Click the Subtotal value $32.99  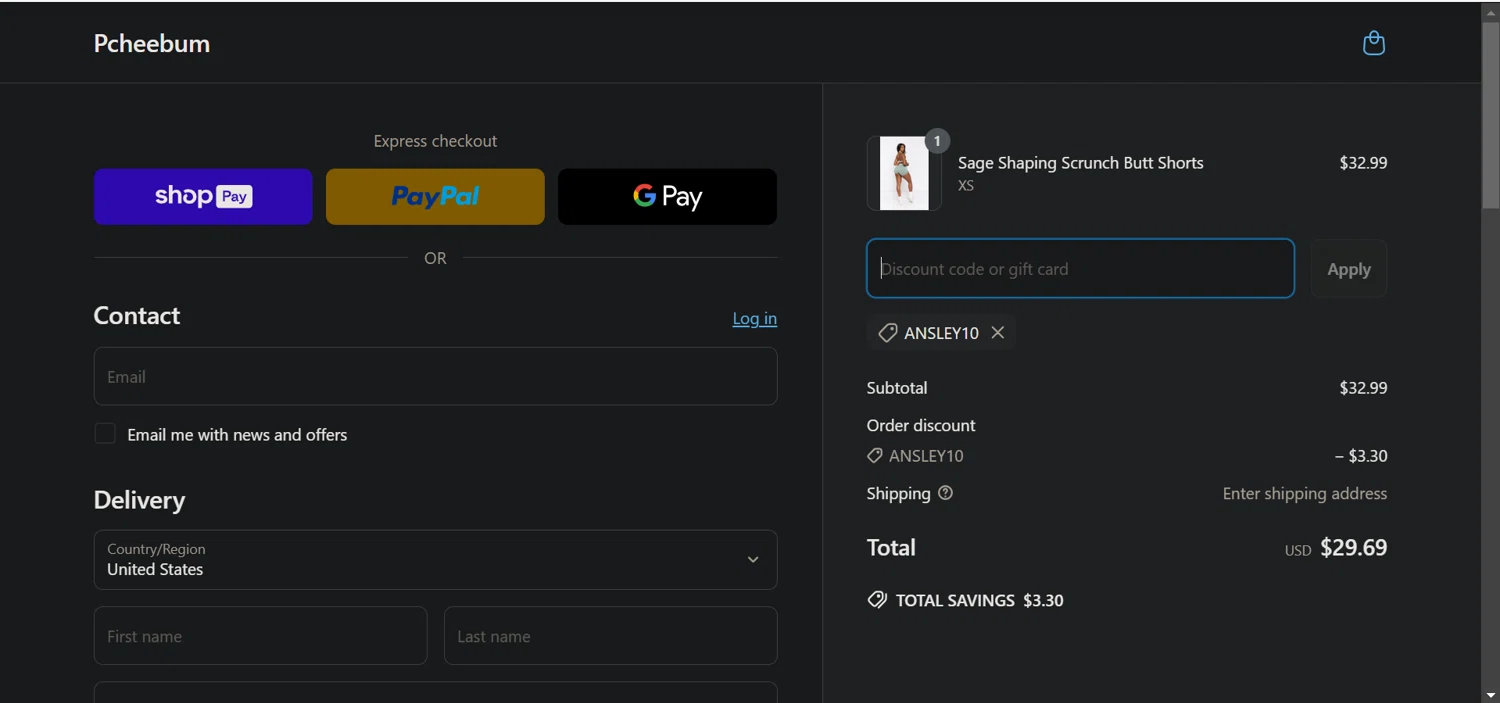pyautogui.click(x=1363, y=388)
